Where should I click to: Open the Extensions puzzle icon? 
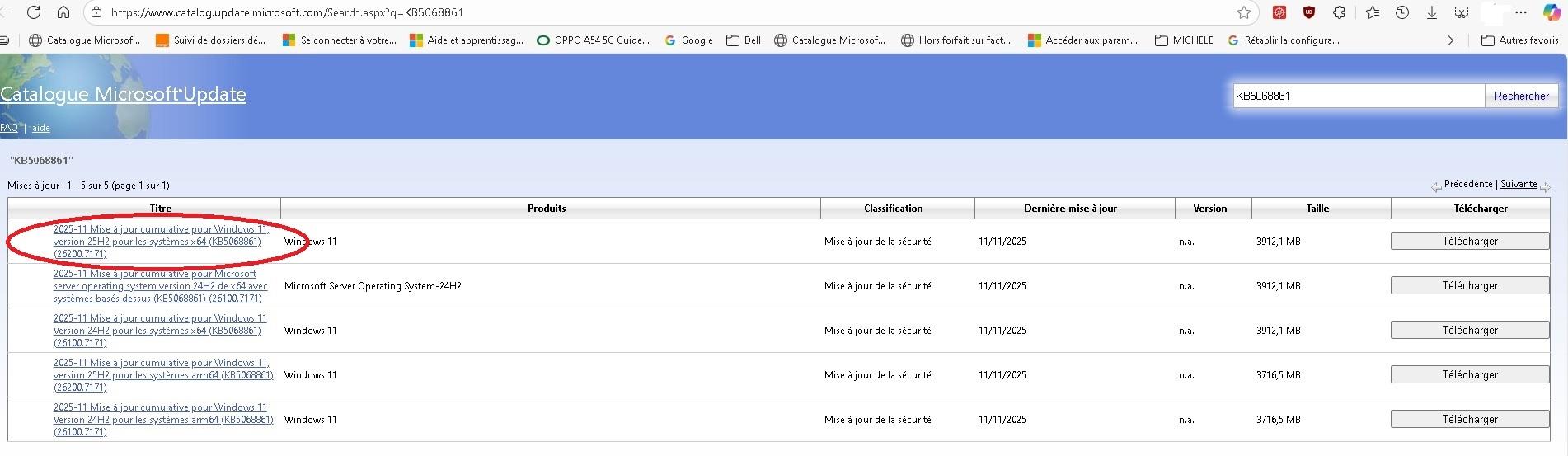point(1340,12)
